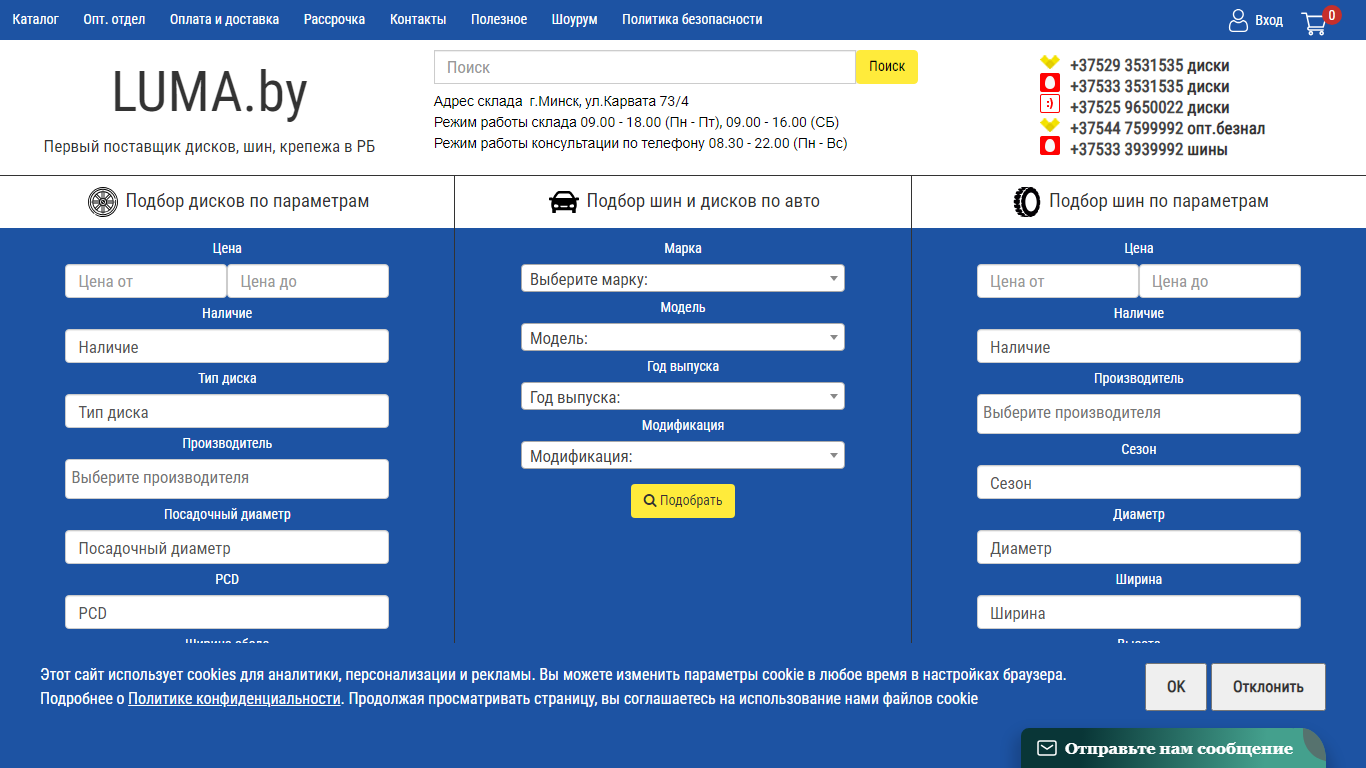This screenshot has height=768, width=1366.
Task: Click phone number +37544 7599992 опт.безнал
Action: point(1167,129)
